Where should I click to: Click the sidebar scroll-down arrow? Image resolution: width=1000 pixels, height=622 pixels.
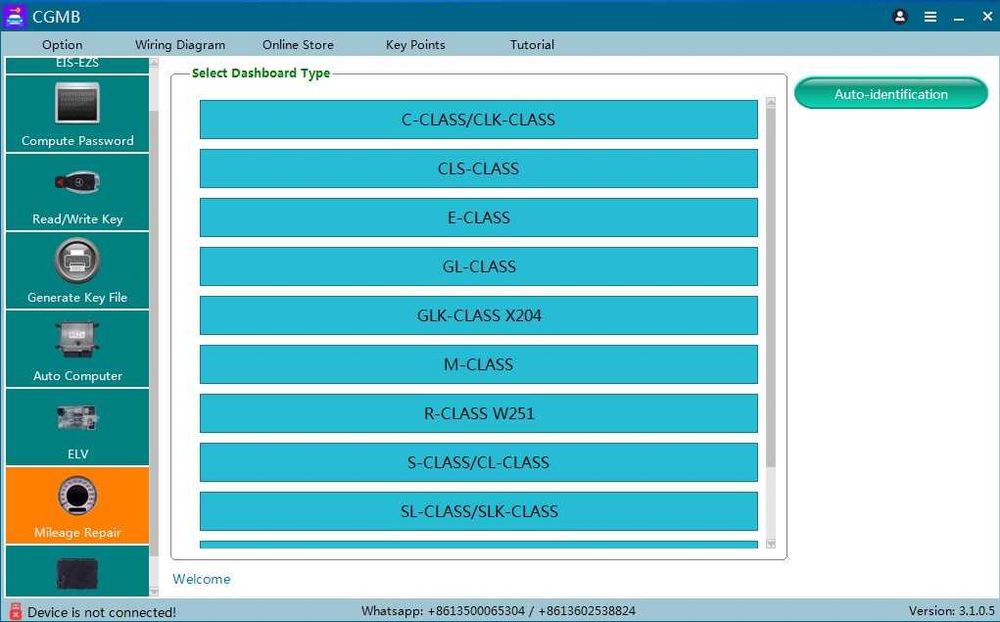point(154,591)
